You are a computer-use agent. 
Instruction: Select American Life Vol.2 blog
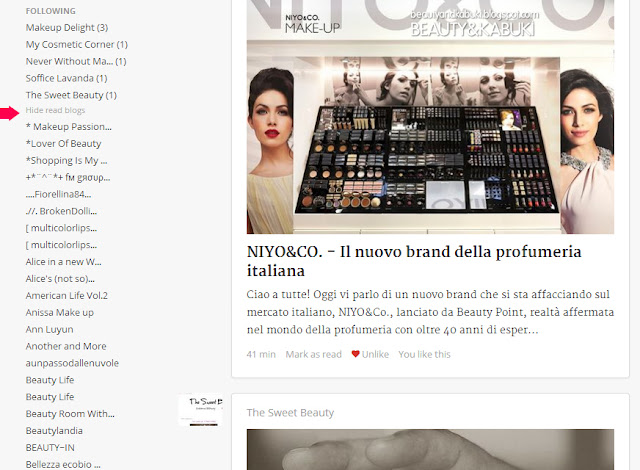click(67, 295)
